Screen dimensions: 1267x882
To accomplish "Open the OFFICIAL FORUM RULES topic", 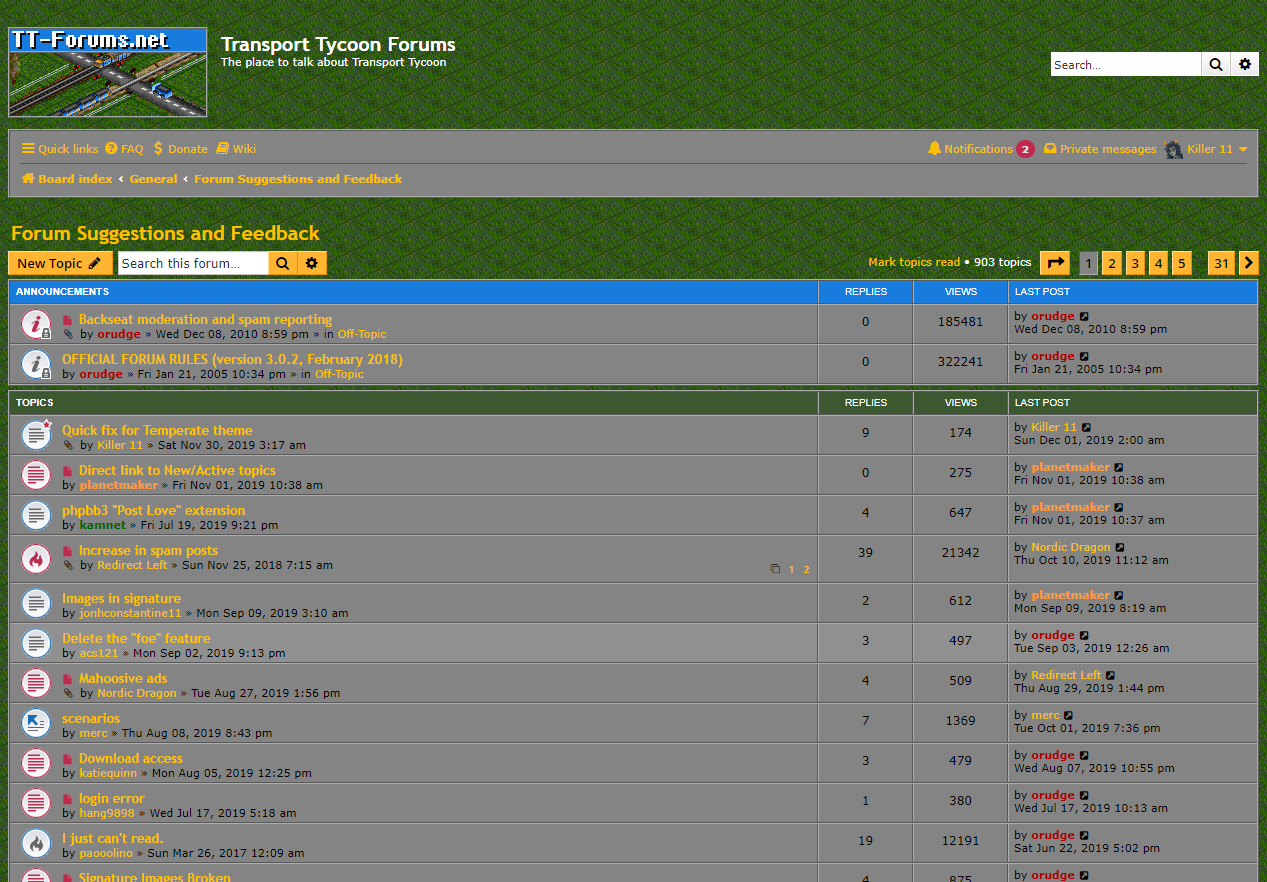I will (x=232, y=359).
